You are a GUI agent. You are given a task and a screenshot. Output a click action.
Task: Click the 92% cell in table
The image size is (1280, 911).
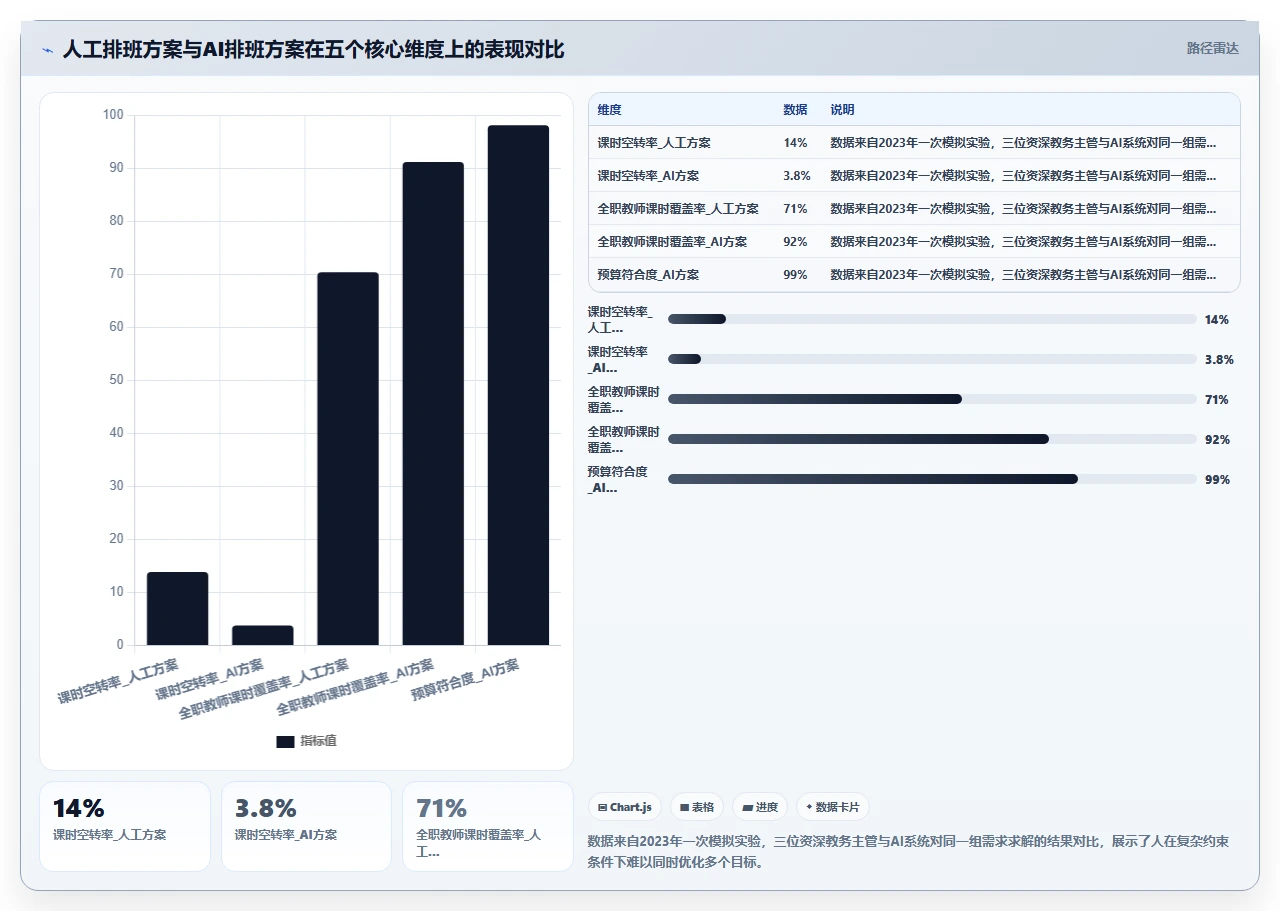pos(795,242)
